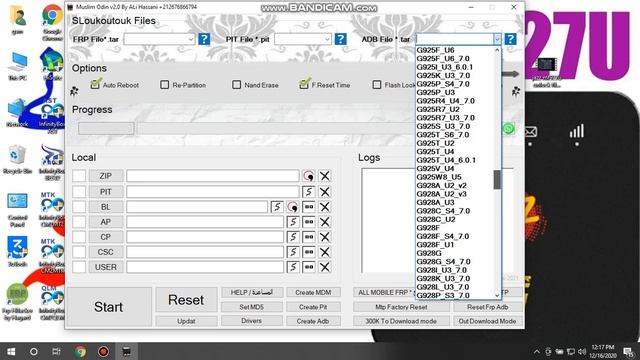Tick the checkbox beside AP
The height and width of the screenshot is (360, 640).
[79, 222]
